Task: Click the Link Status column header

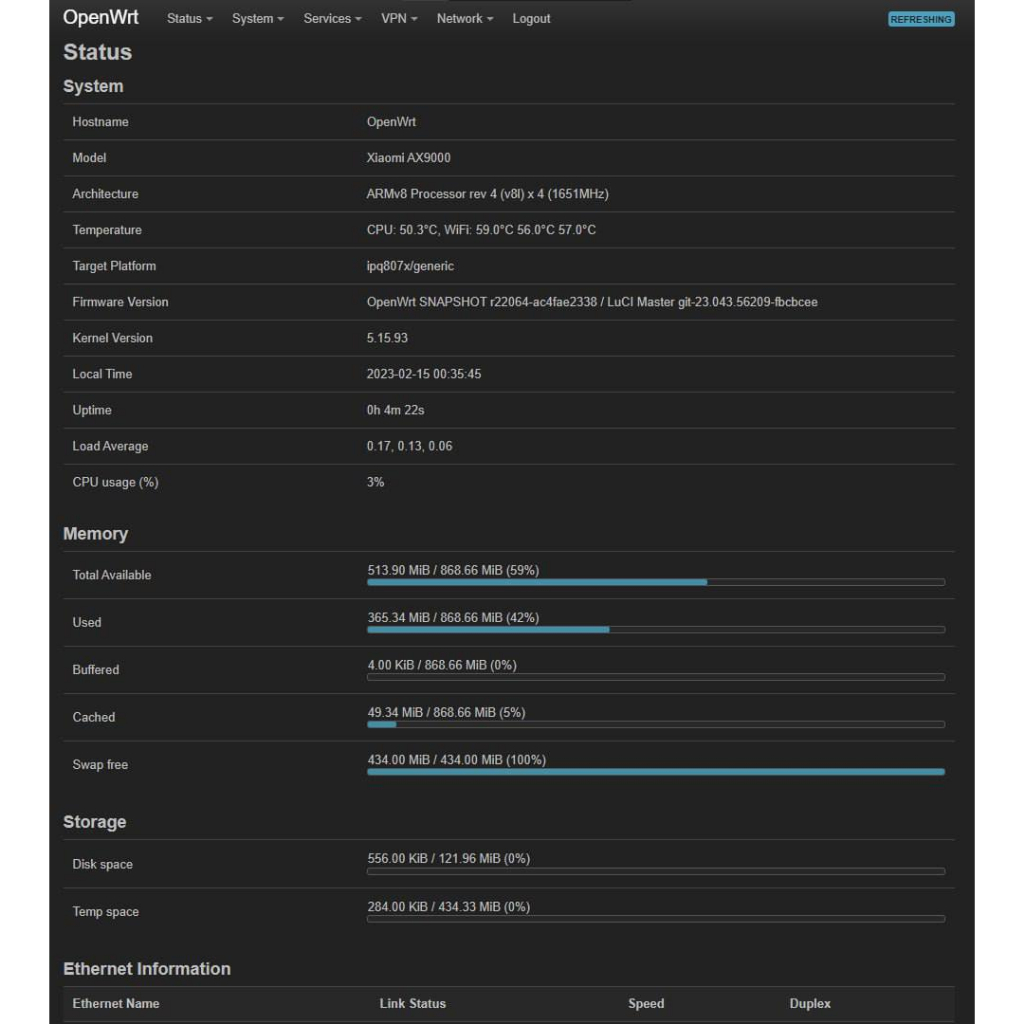Action: click(412, 1003)
